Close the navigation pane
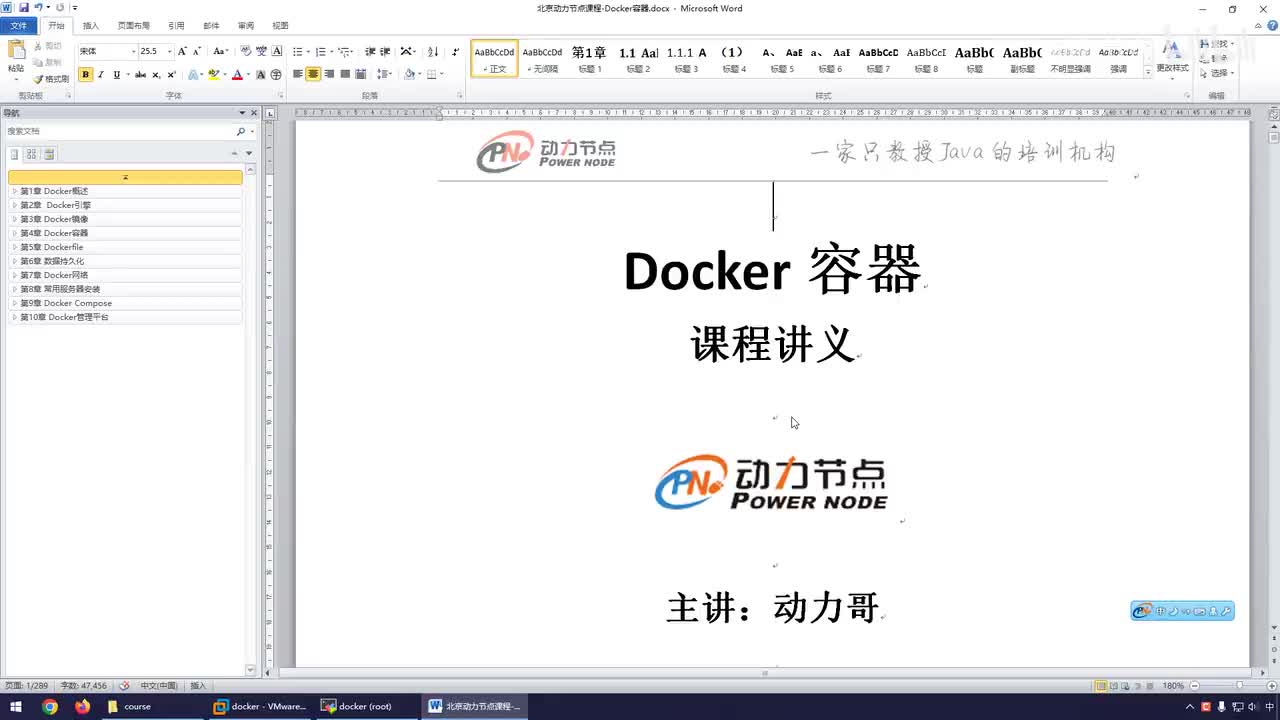This screenshot has width=1280, height=720. [253, 113]
